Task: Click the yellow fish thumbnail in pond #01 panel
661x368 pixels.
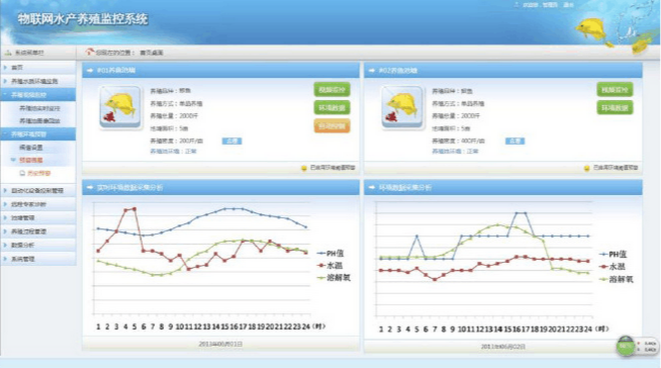Action: click(x=121, y=107)
